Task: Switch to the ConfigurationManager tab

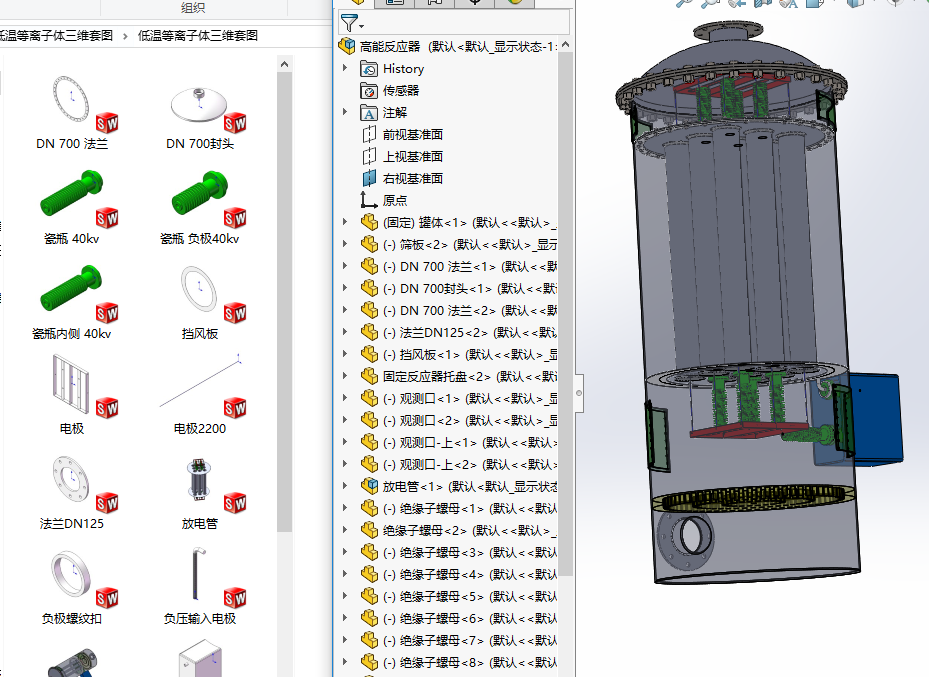Action: (x=436, y=2)
